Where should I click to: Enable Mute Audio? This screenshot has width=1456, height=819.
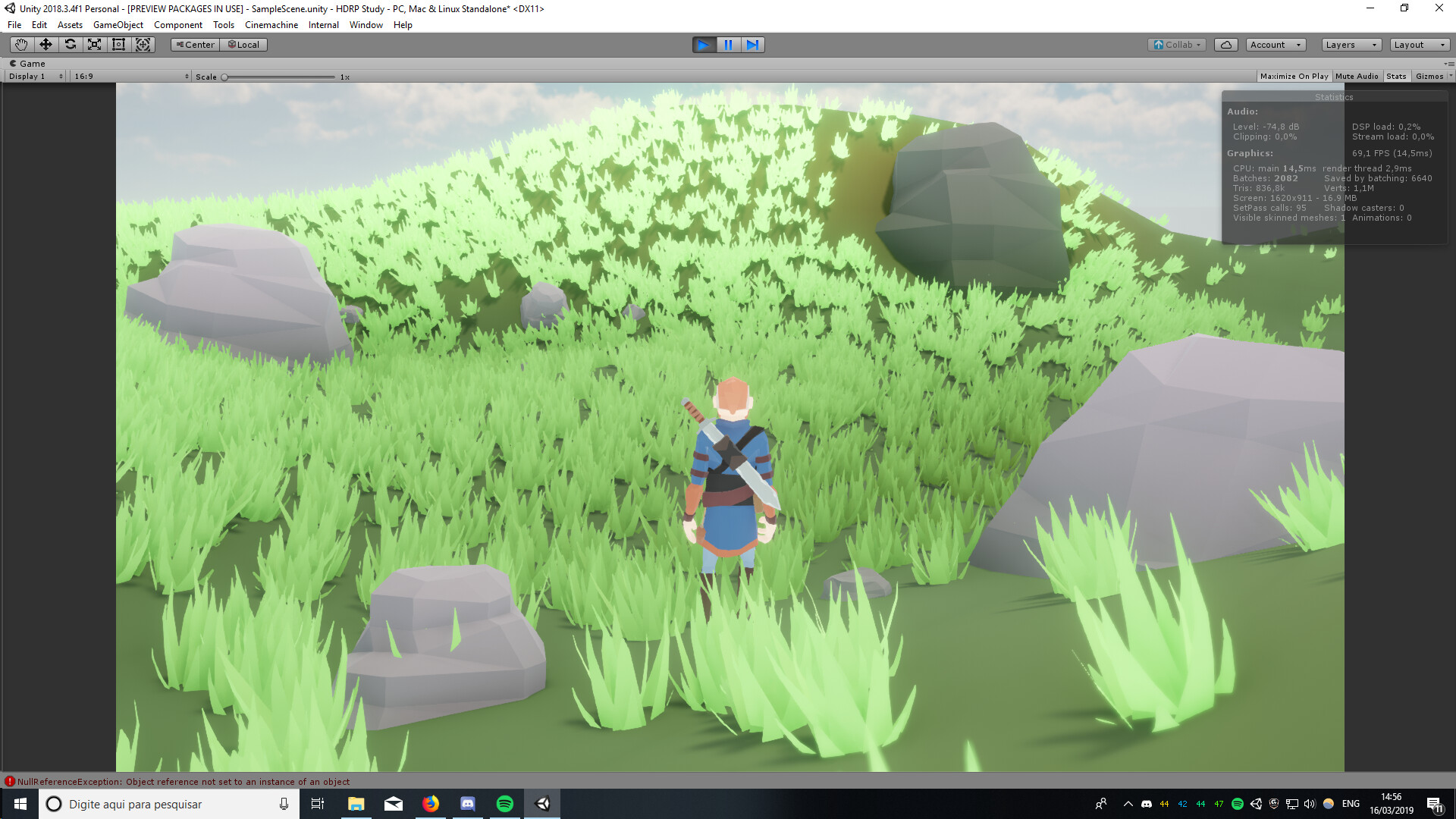(1357, 76)
